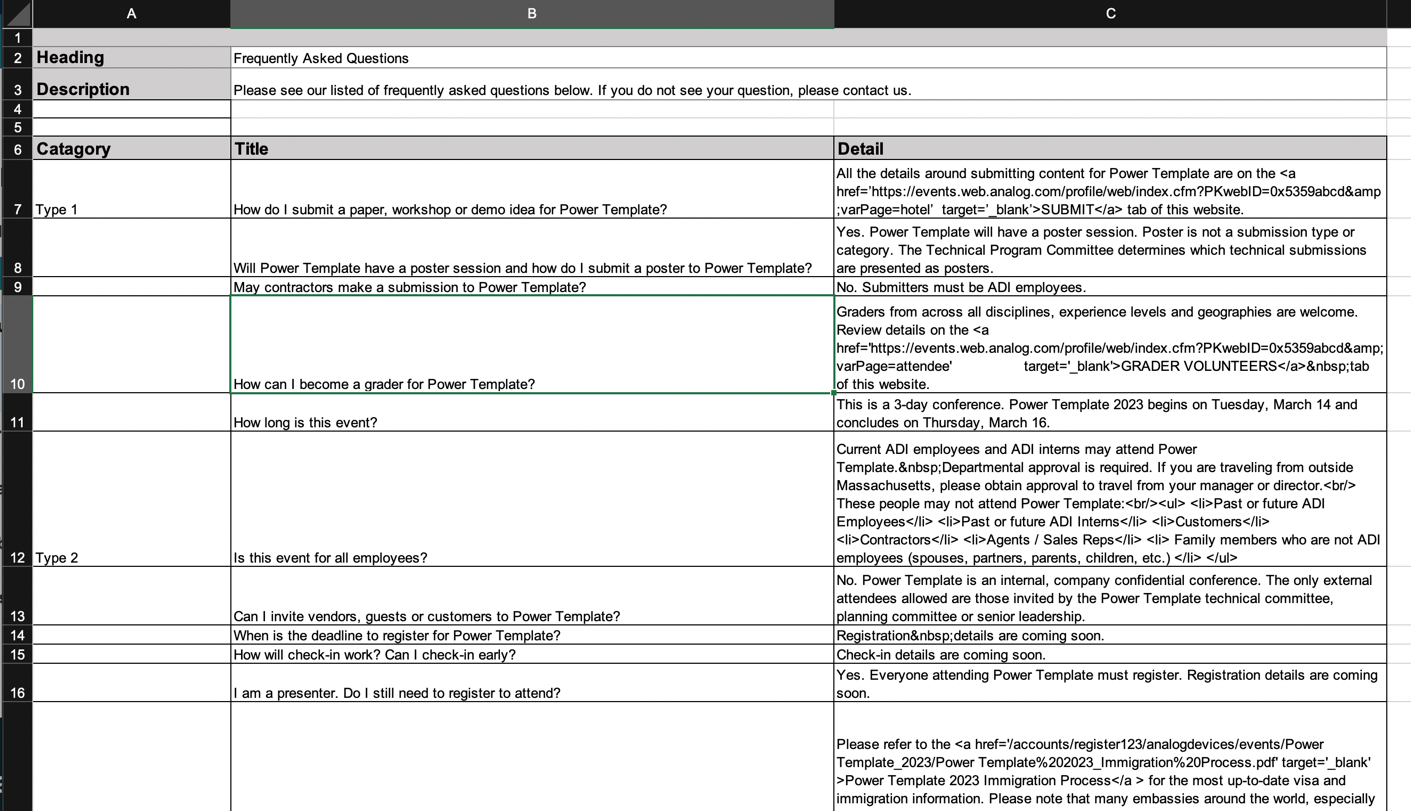Click 'How will check-in work?' cell

click(x=532, y=654)
